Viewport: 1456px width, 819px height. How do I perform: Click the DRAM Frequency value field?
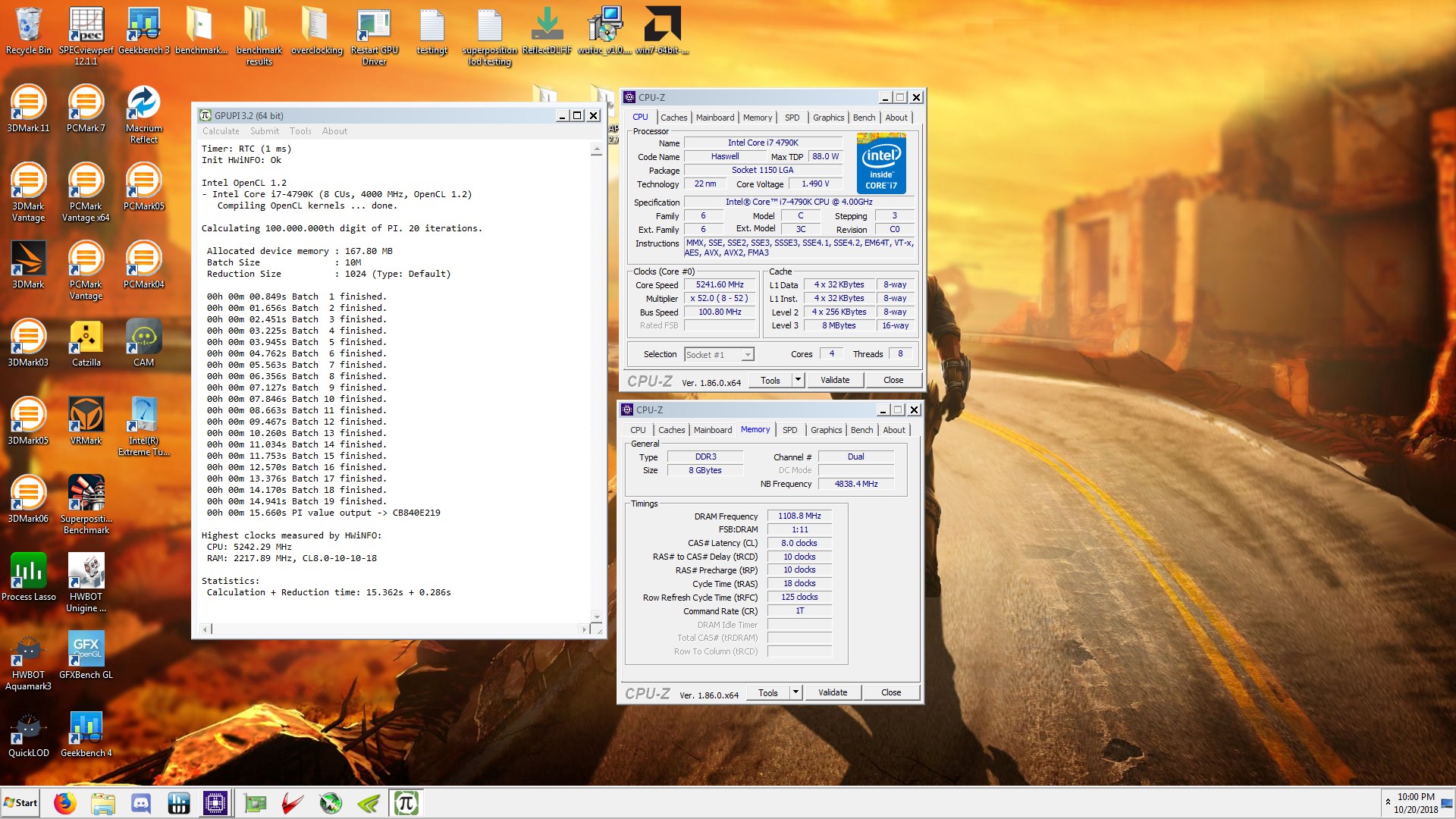point(799,516)
